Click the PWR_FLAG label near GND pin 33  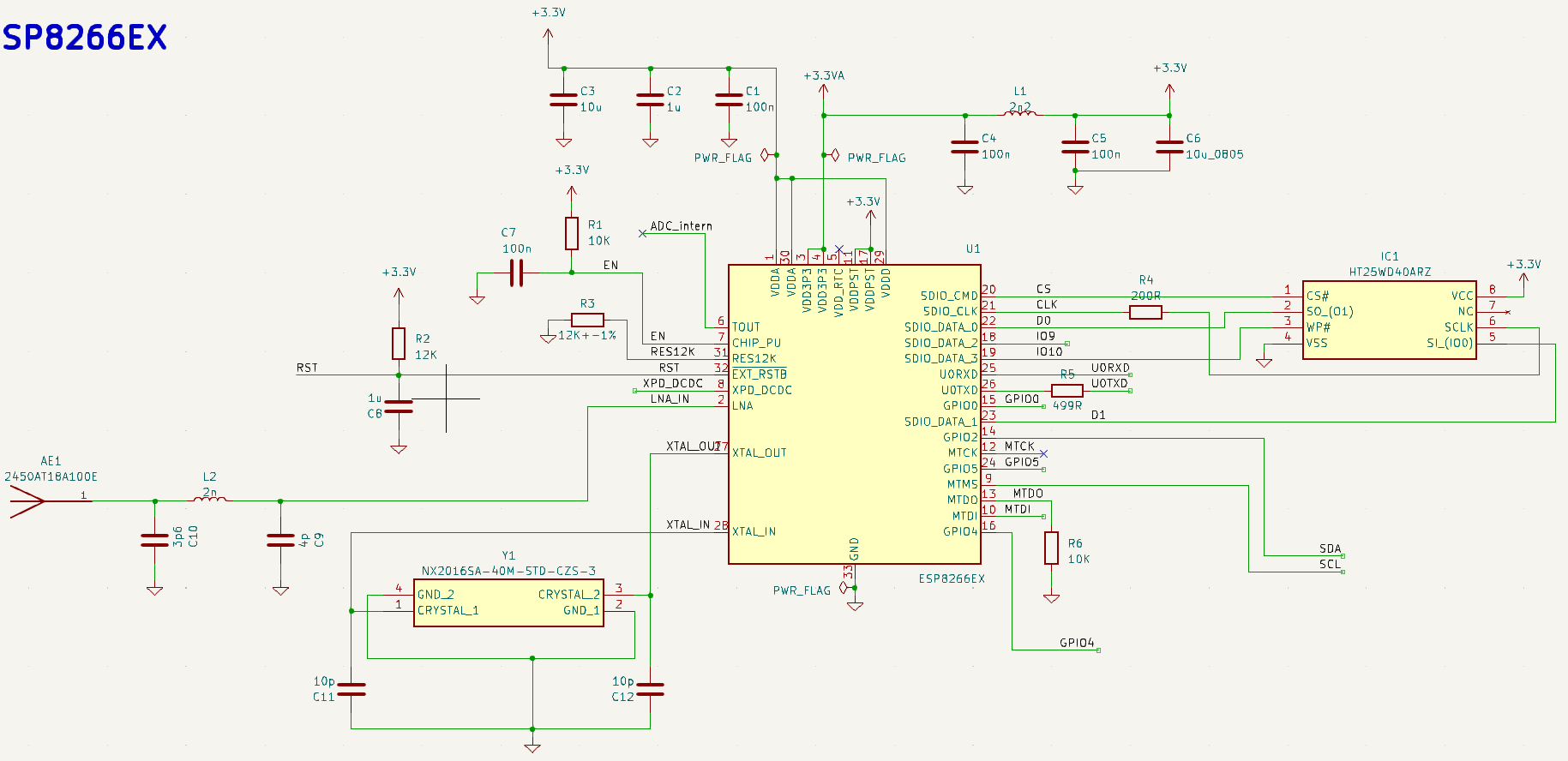click(x=802, y=590)
